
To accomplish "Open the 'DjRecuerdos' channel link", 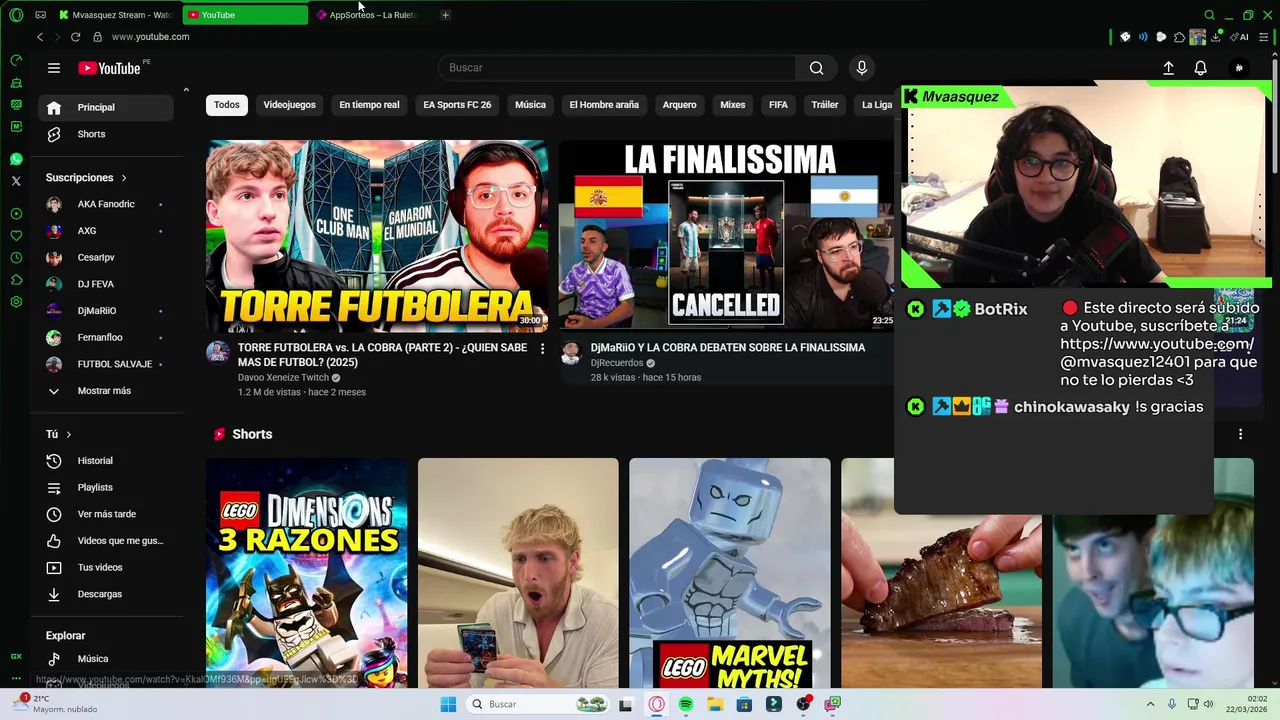I will tap(617, 363).
